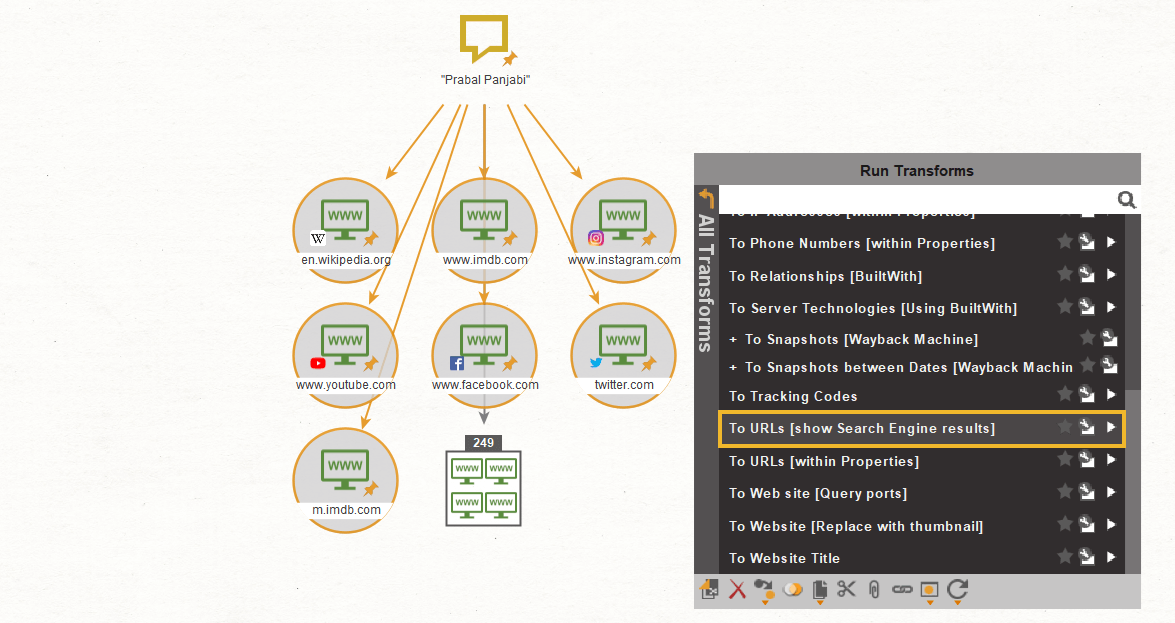Favorite To Web site [Query ports] star
Screen dimensions: 1175x623
[x=1065, y=492]
